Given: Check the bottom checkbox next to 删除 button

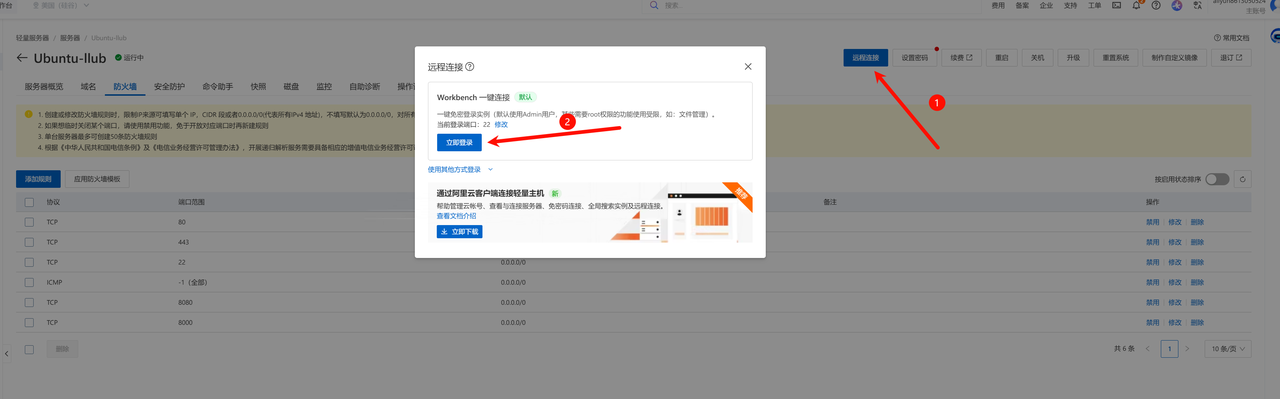Looking at the screenshot, I should (30, 349).
